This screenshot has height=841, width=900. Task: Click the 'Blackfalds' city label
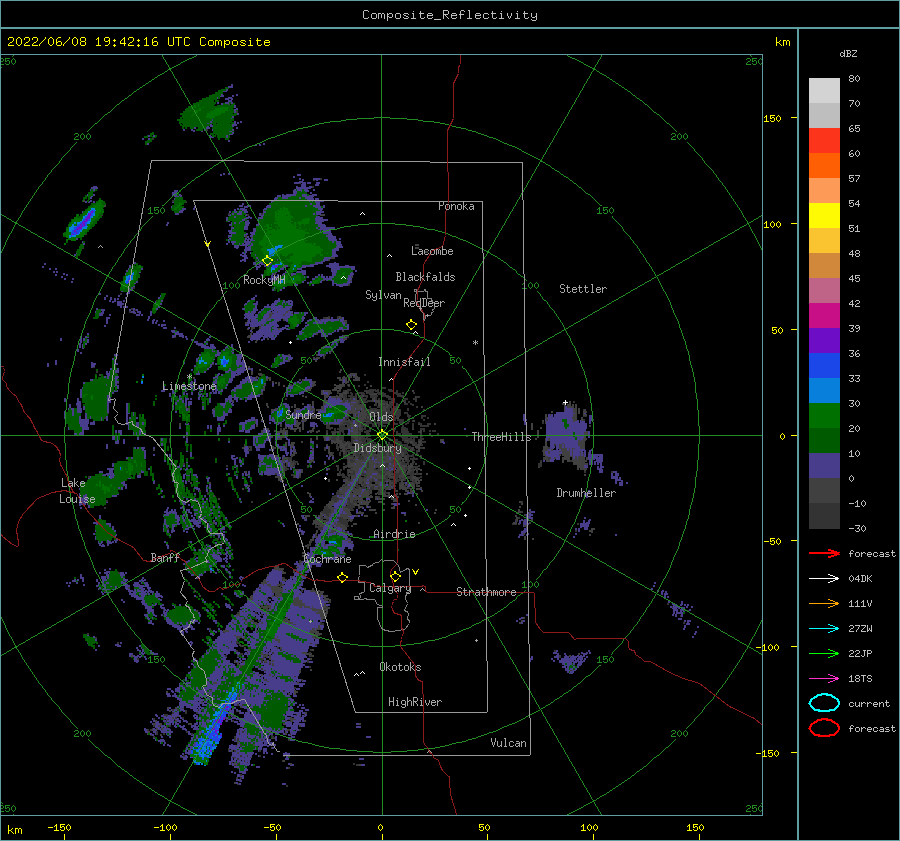point(425,277)
